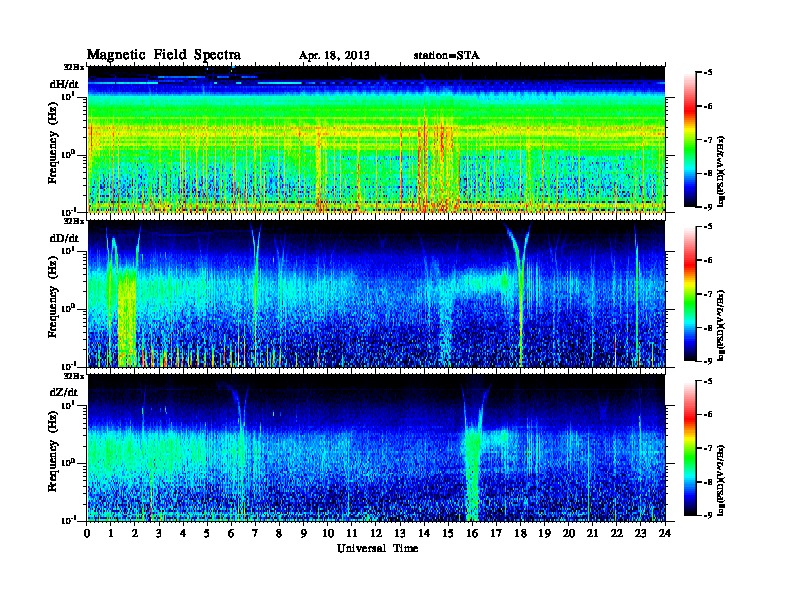Click hour 20 on the time axis
The width and height of the screenshot is (792, 612).
569,534
